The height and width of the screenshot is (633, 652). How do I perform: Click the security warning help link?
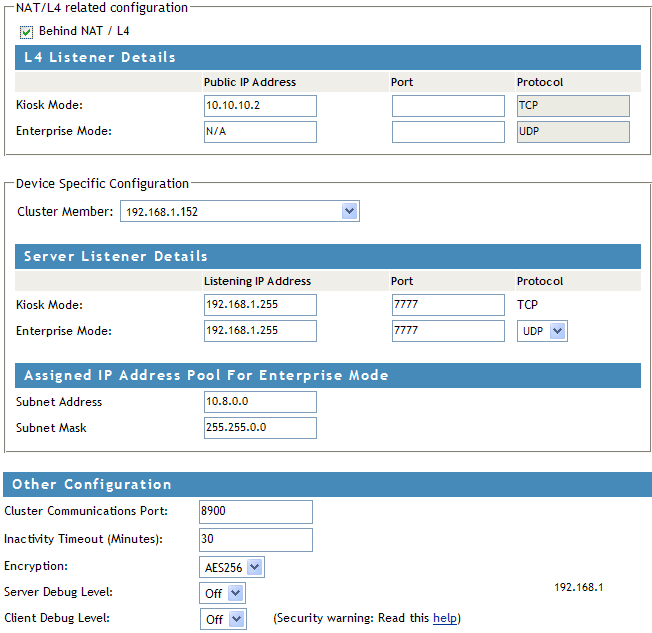pyautogui.click(x=445, y=618)
